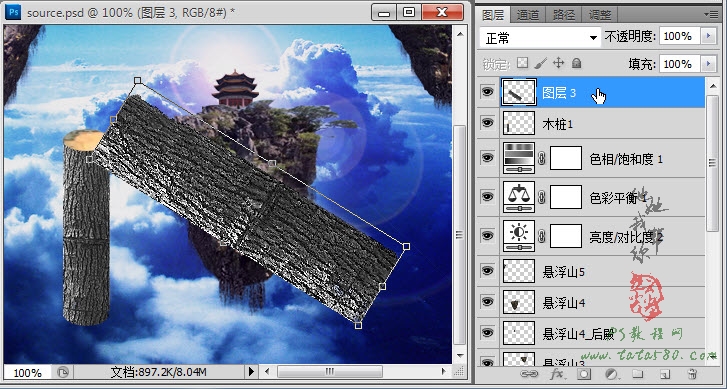The width and height of the screenshot is (727, 389).
Task: Click the 亮度/对比度 2 adjustment icon
Action: click(x=519, y=236)
